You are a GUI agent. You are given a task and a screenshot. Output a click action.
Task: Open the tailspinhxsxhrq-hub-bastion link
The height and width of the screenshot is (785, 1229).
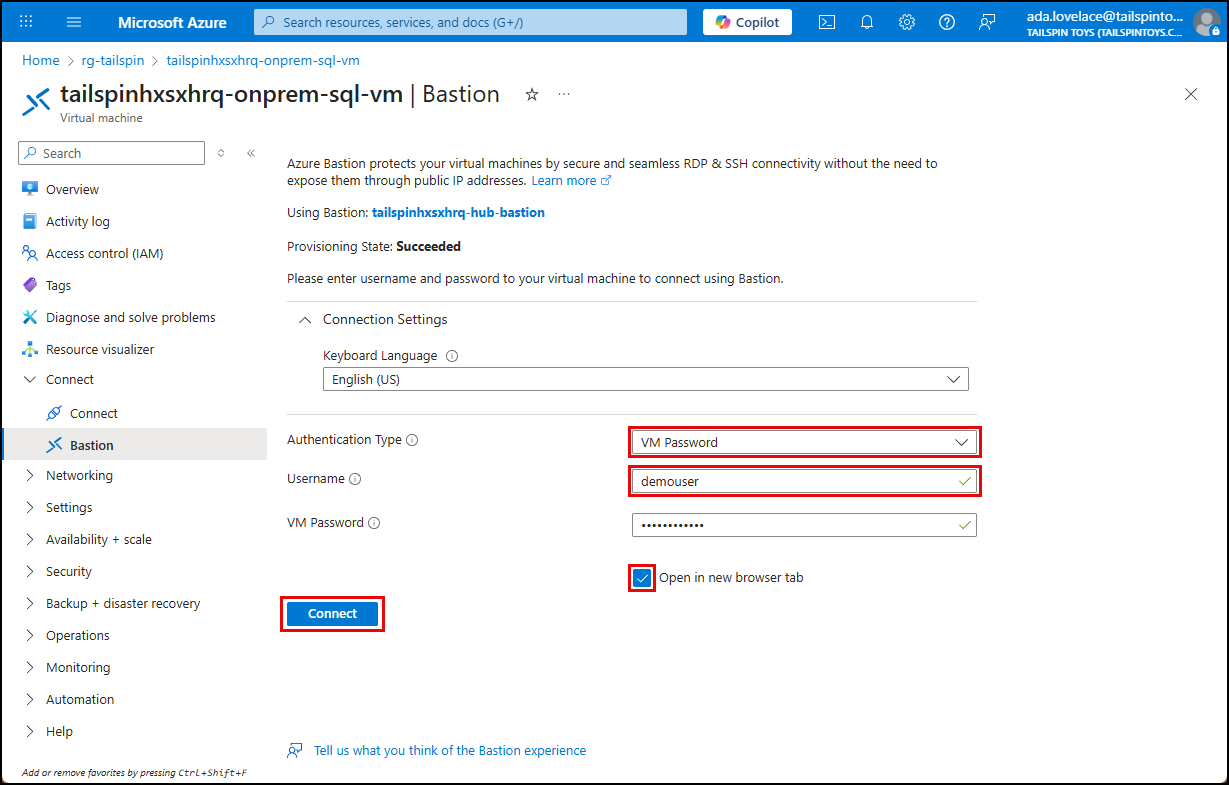(x=458, y=212)
